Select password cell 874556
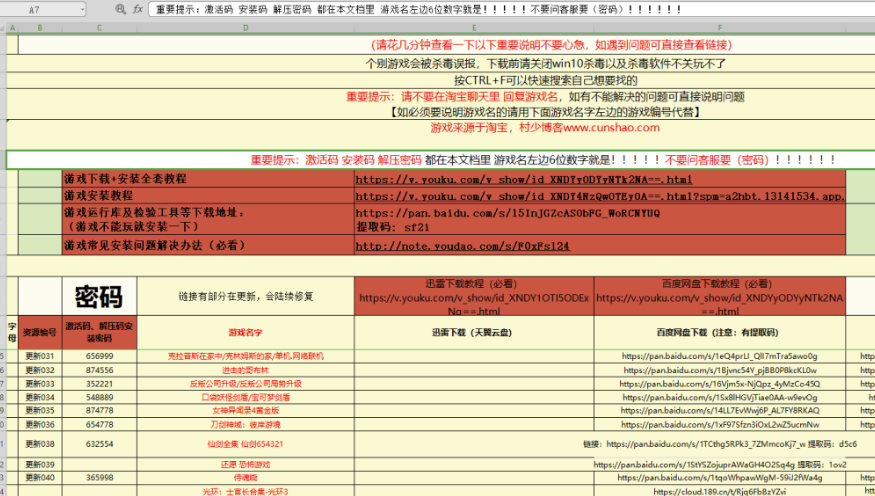This screenshot has height=496, width=875. tap(99, 370)
